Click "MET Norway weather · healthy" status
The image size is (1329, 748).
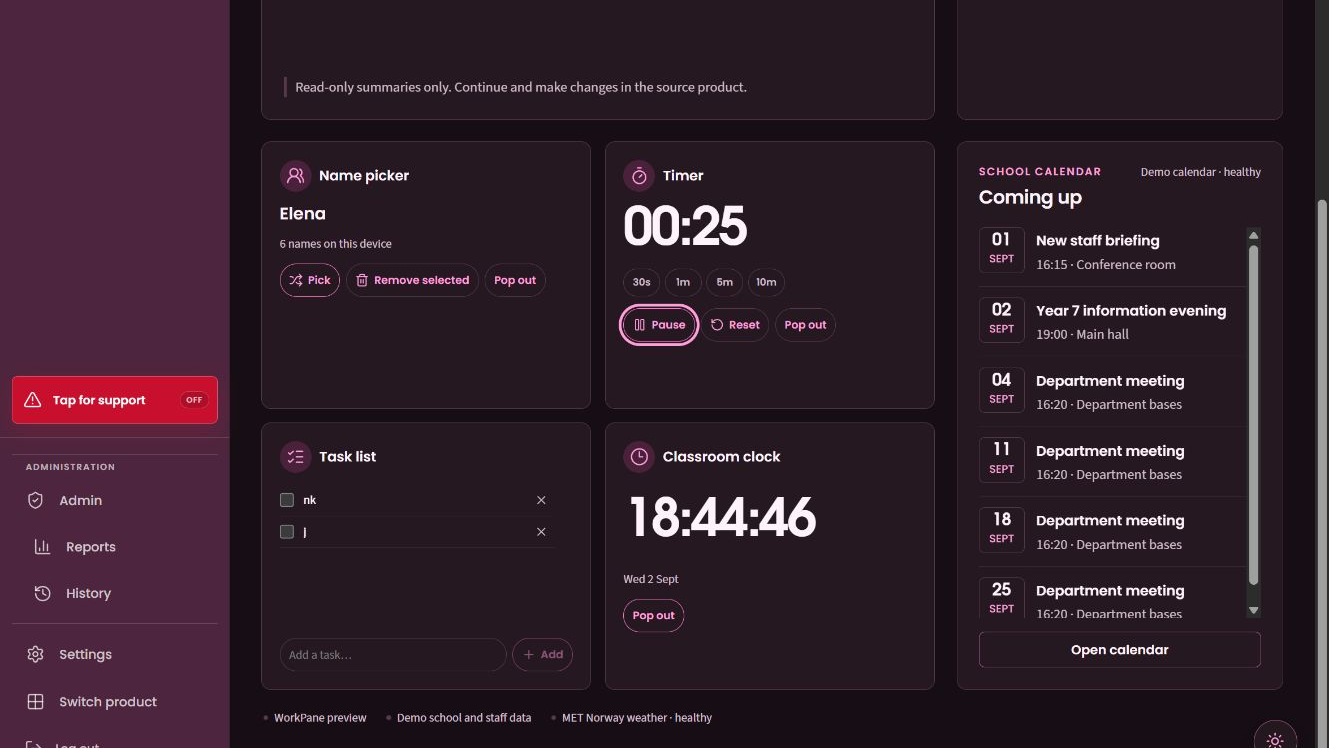(x=637, y=718)
